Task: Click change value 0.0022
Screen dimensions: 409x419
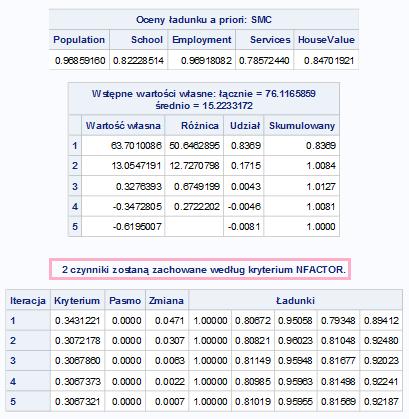Action: tap(170, 381)
